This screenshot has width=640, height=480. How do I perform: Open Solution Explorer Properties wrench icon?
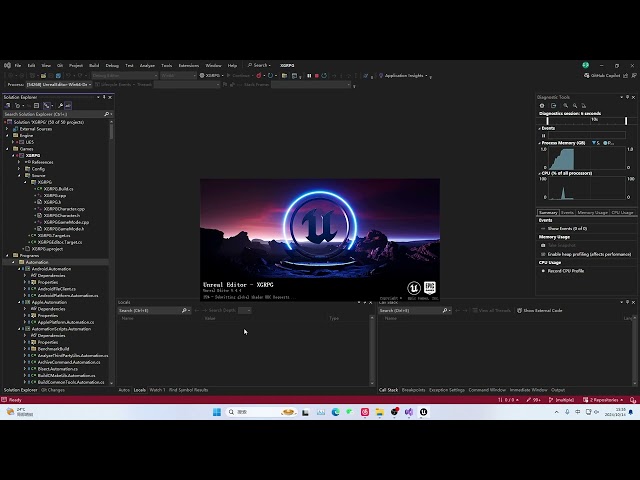pyautogui.click(x=60, y=106)
